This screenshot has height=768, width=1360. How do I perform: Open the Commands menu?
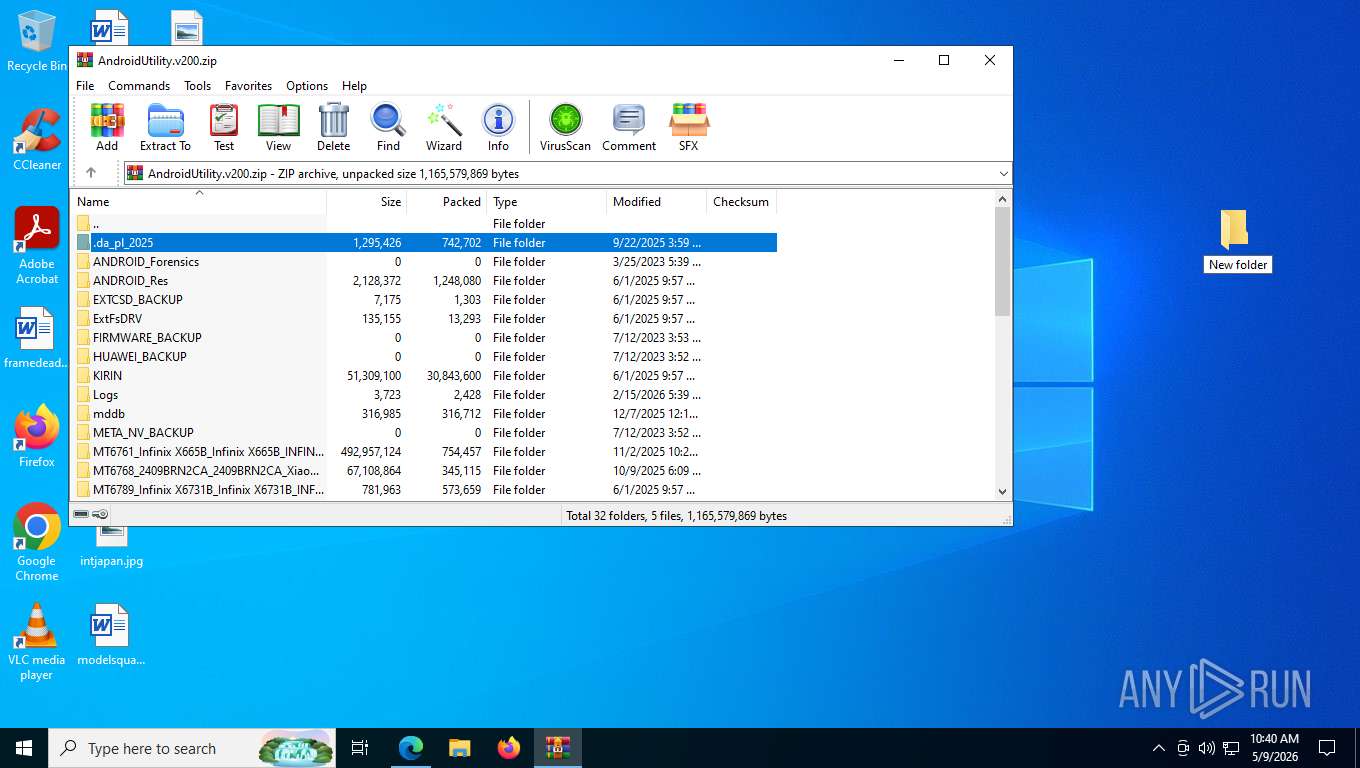click(139, 86)
